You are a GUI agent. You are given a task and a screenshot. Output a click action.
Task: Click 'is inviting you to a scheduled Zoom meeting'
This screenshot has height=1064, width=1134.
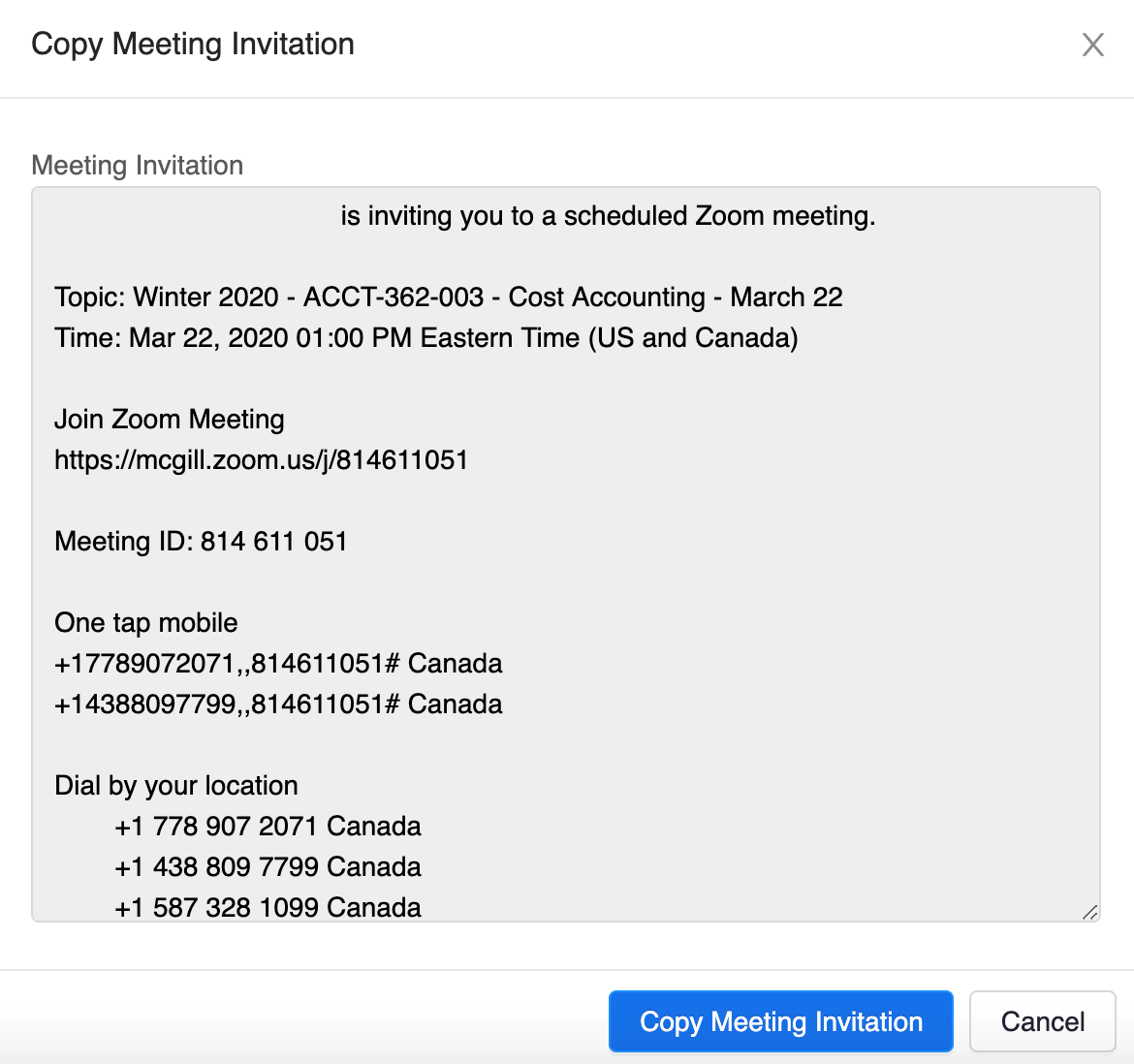point(608,216)
